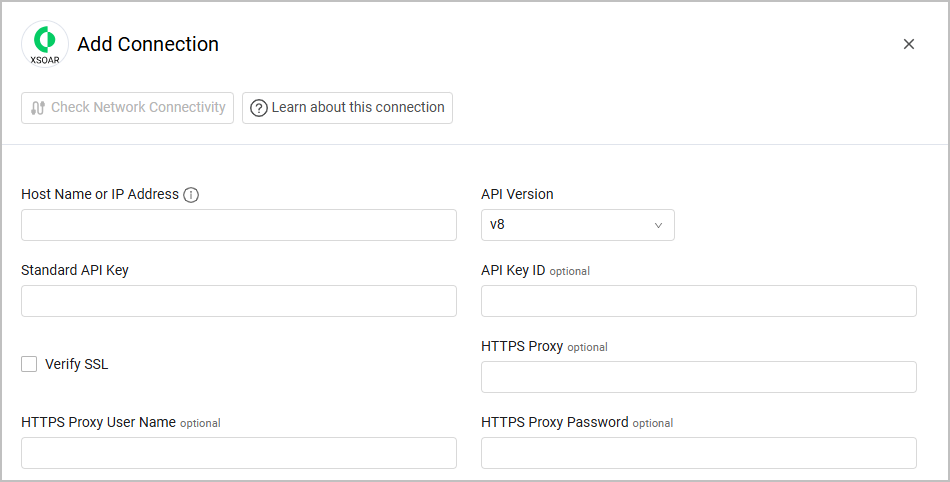Click the Host Name or IP Address label
Image resolution: width=950 pixels, height=482 pixels.
coord(100,194)
